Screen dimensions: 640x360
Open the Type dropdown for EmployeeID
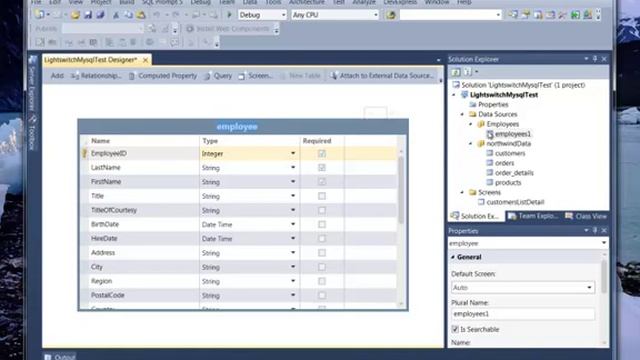click(293, 153)
